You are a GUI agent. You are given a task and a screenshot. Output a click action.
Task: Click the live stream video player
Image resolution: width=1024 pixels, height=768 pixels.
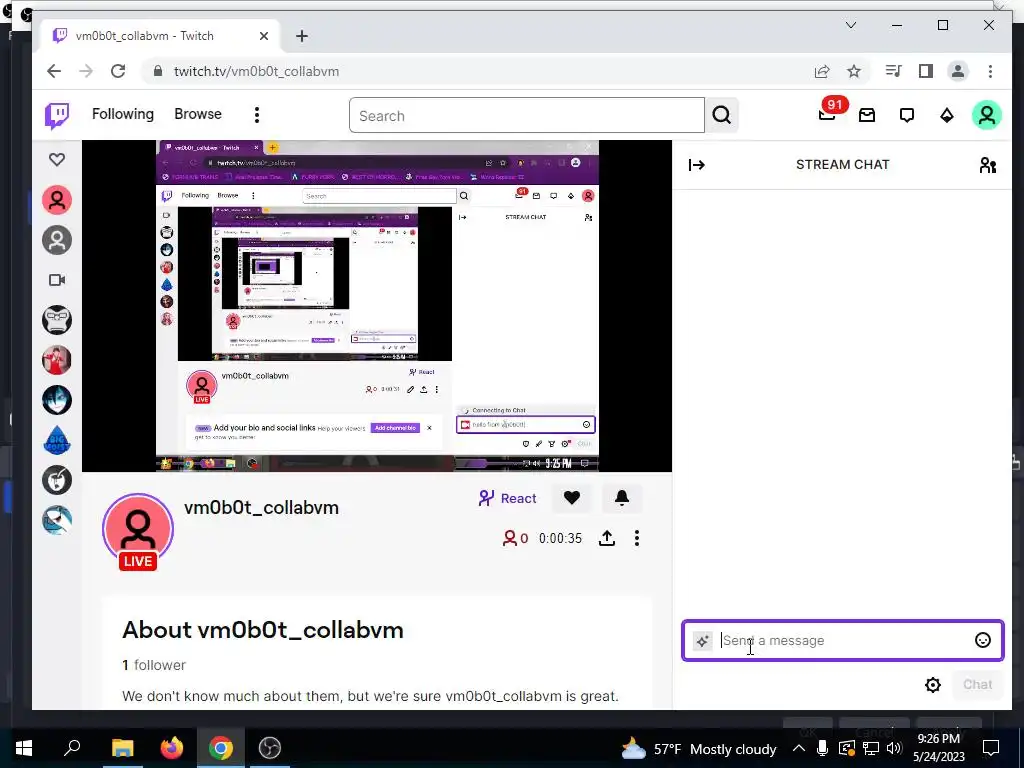coord(377,306)
